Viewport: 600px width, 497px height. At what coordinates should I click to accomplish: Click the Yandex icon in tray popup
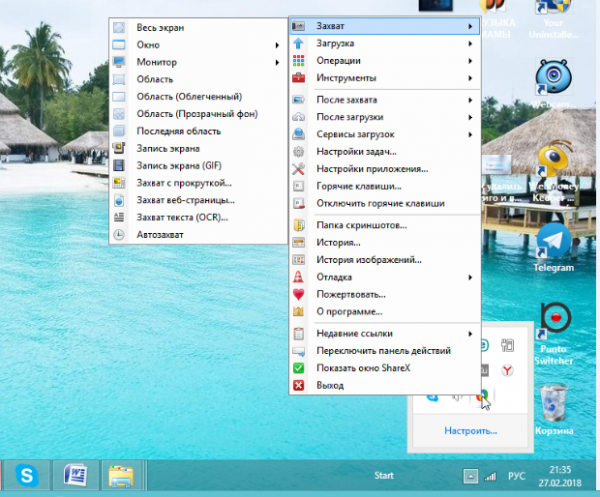pos(507,370)
